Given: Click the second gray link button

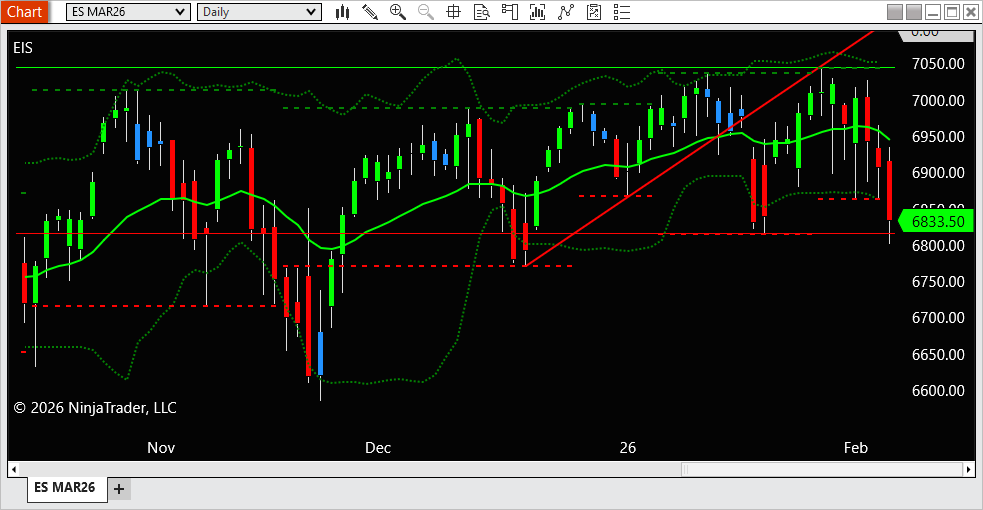Looking at the screenshot, I should (x=914, y=12).
